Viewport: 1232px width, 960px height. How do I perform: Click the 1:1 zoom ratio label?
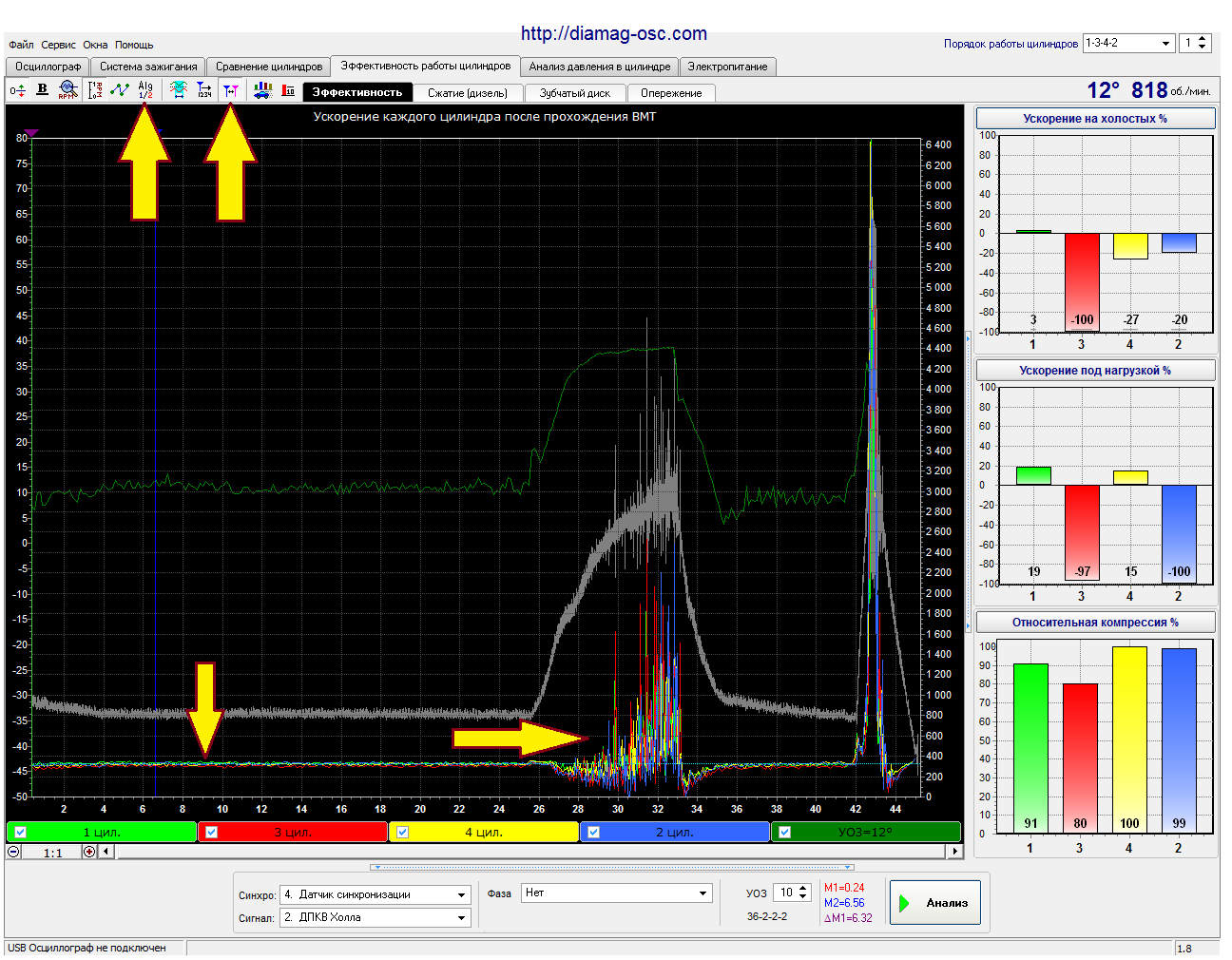(52, 853)
